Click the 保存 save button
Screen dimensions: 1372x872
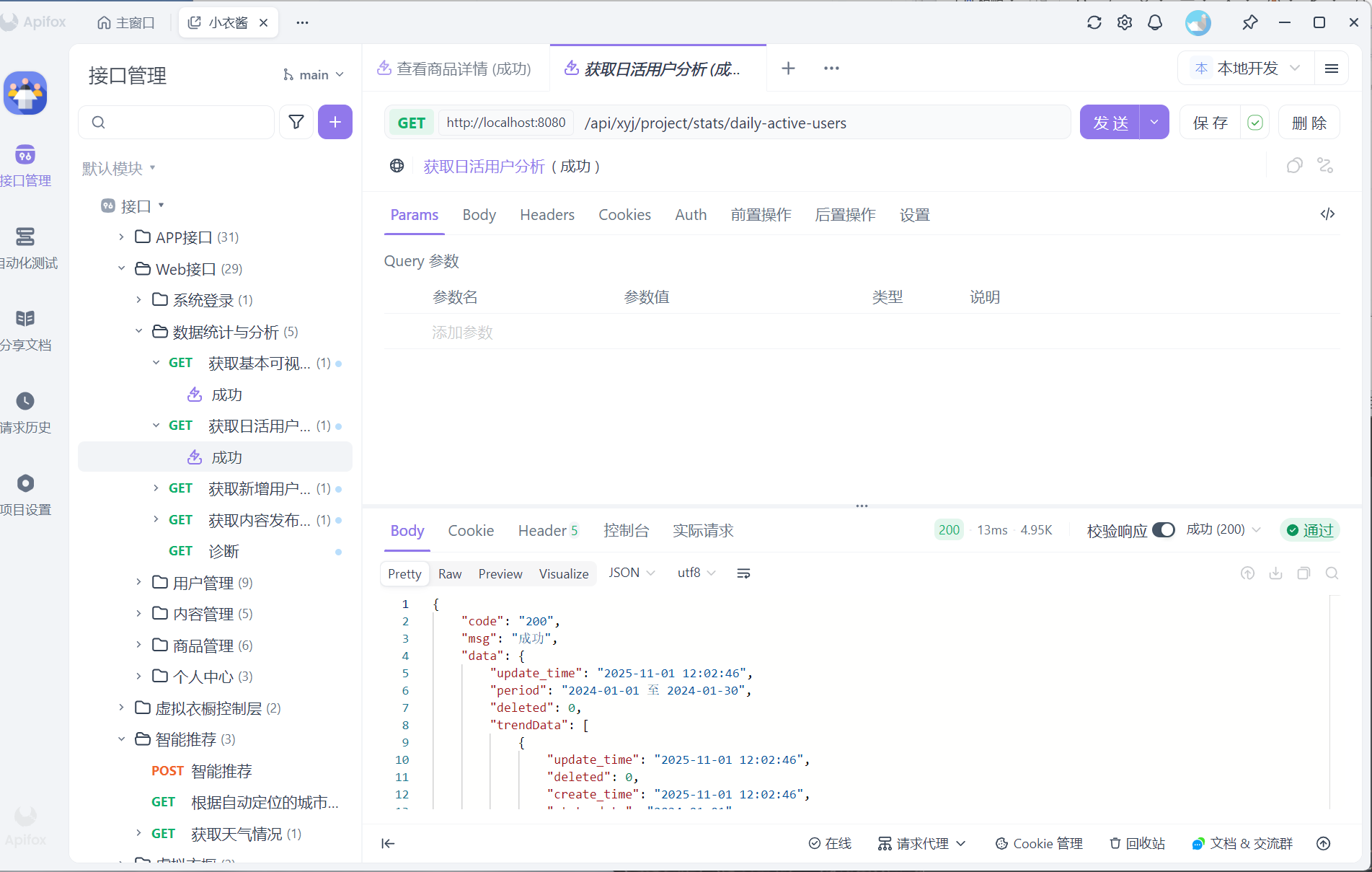tap(1211, 123)
